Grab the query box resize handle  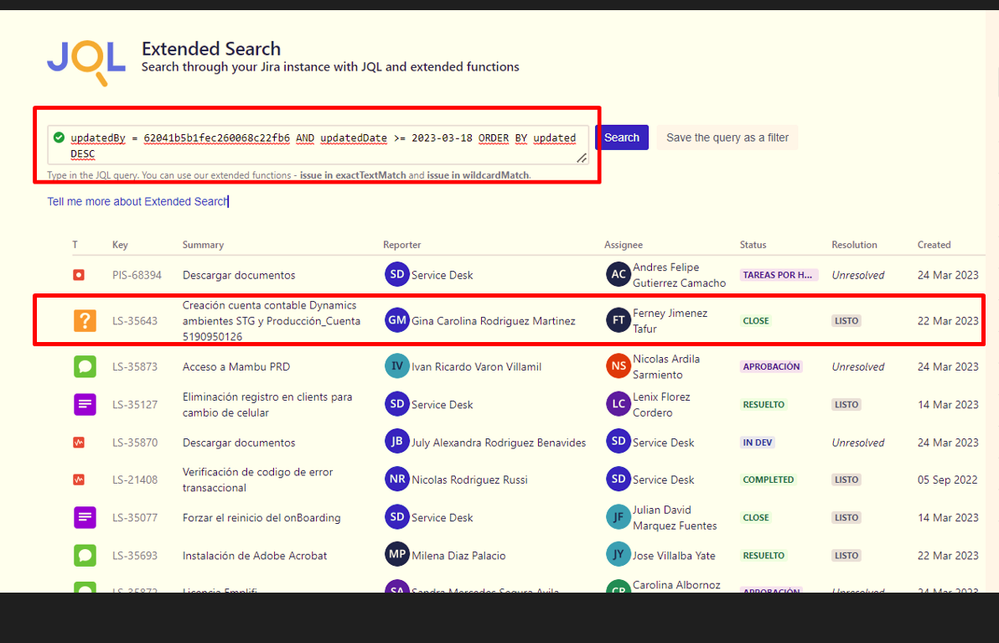tap(582, 158)
